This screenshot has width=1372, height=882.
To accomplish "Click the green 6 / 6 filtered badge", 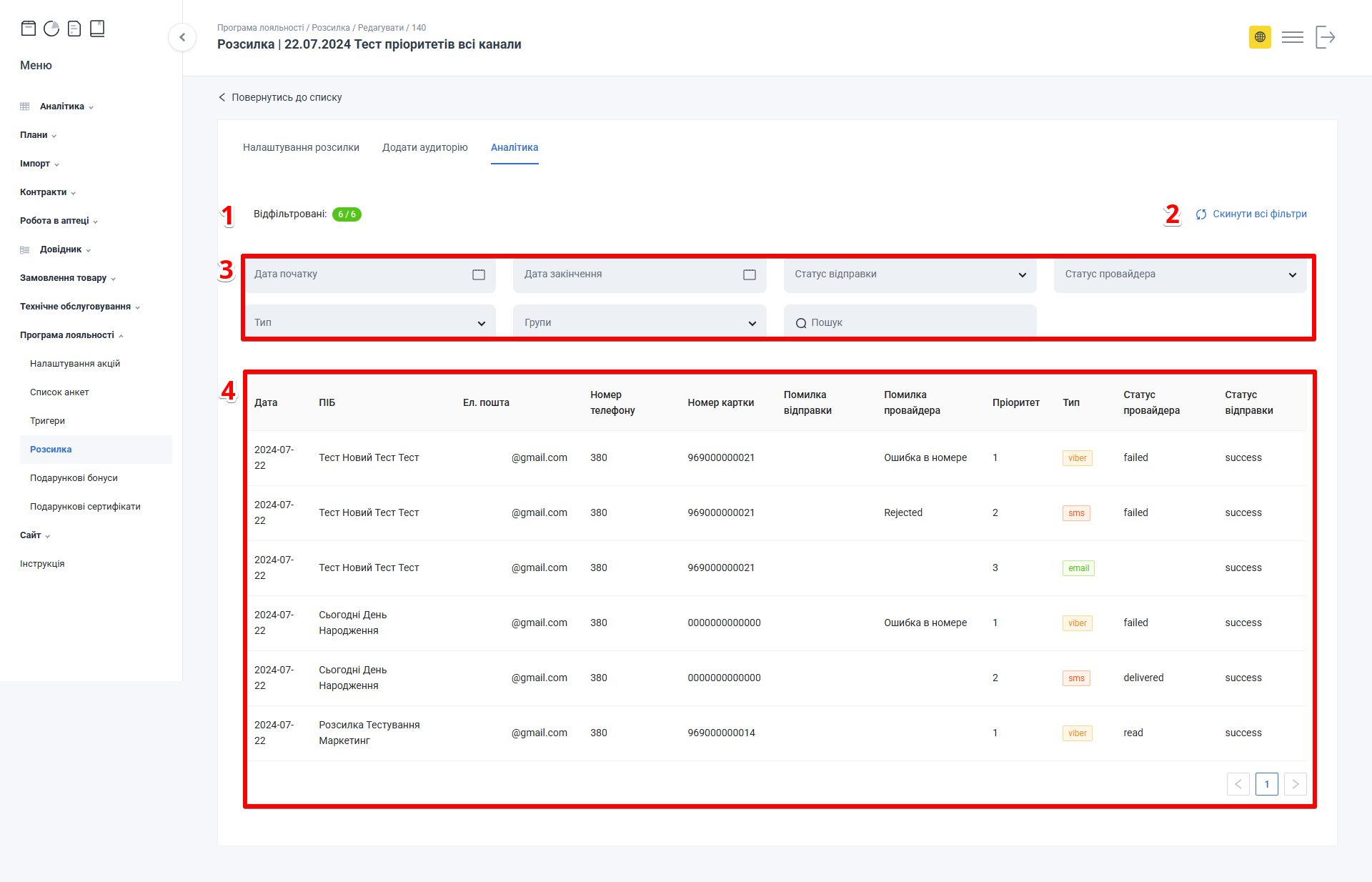I will pos(347,214).
